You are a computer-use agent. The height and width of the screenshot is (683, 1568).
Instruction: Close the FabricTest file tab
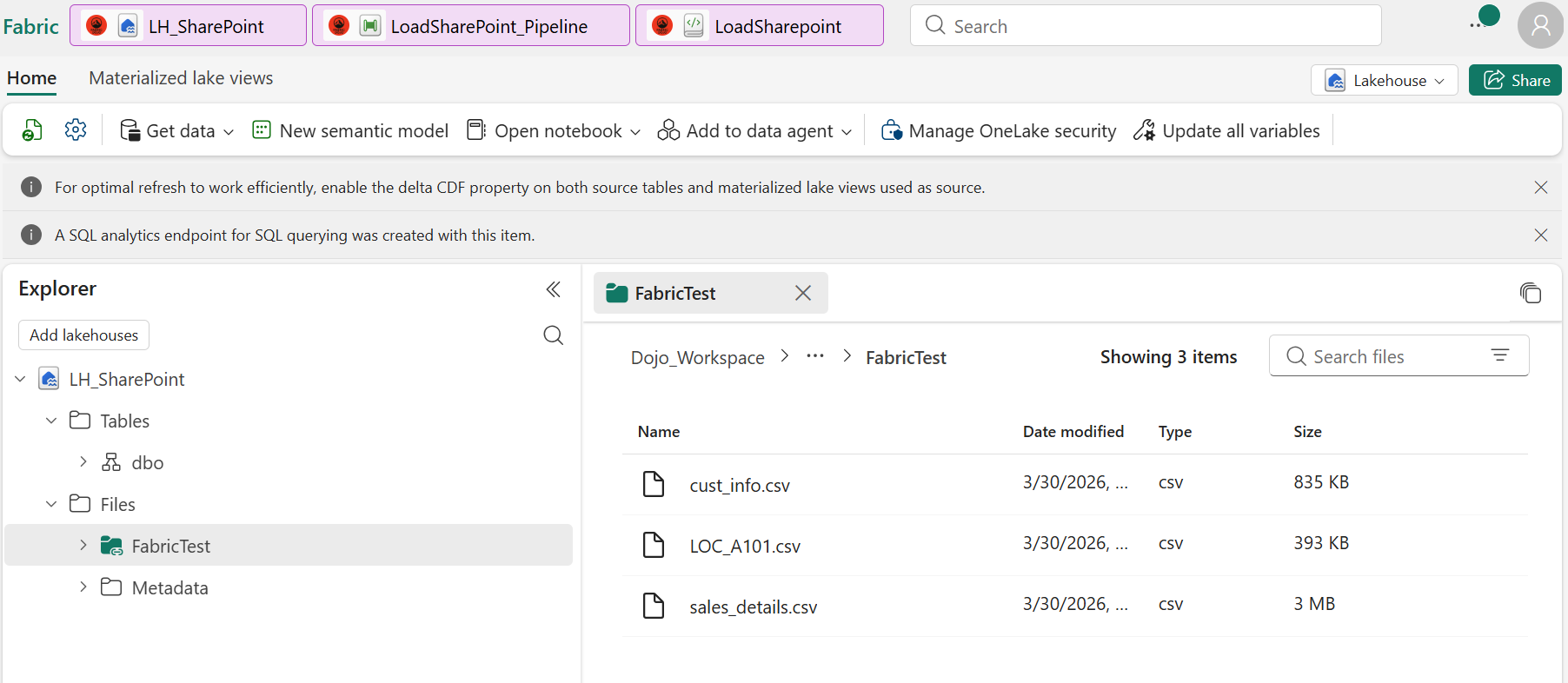803,293
